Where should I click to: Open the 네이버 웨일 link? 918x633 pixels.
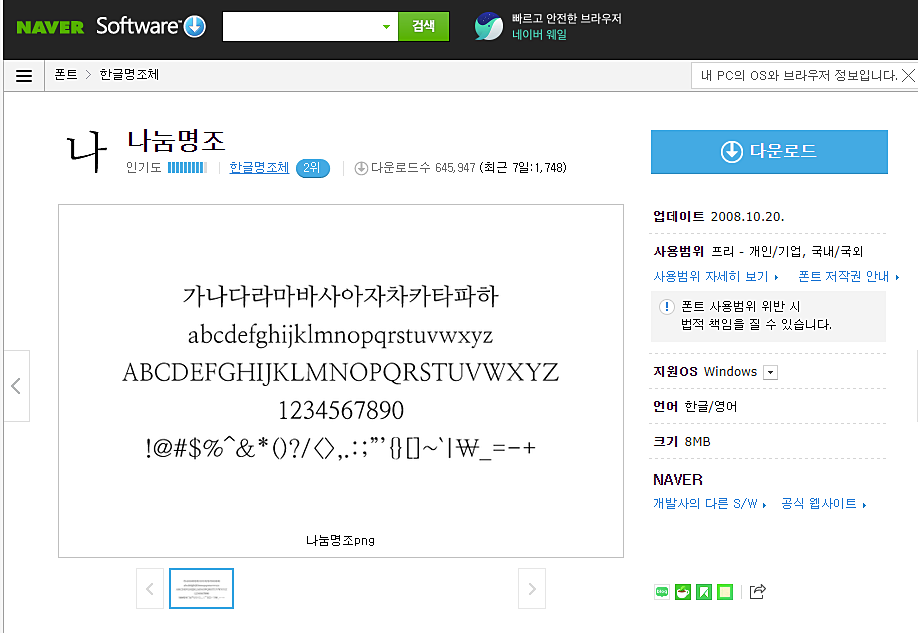539,35
